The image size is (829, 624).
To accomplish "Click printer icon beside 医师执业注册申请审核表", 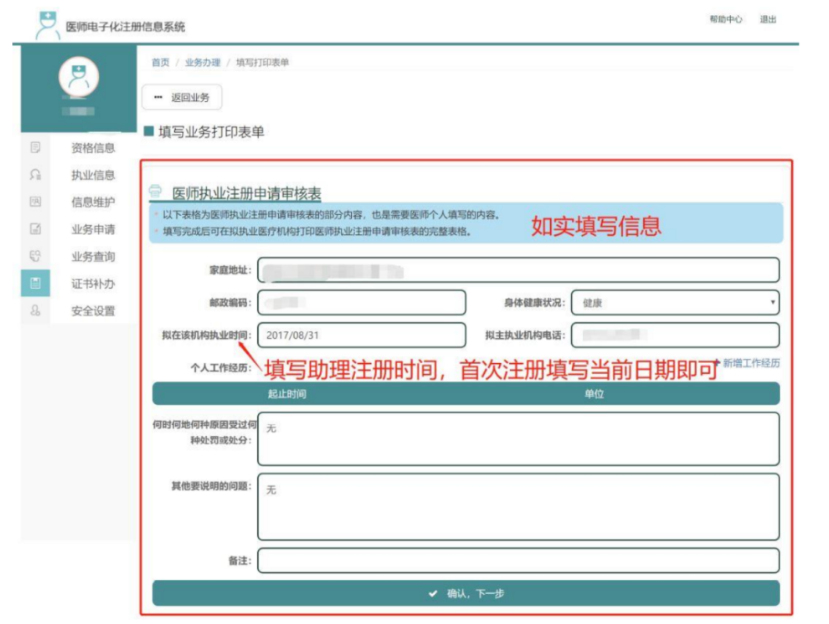I will point(155,191).
